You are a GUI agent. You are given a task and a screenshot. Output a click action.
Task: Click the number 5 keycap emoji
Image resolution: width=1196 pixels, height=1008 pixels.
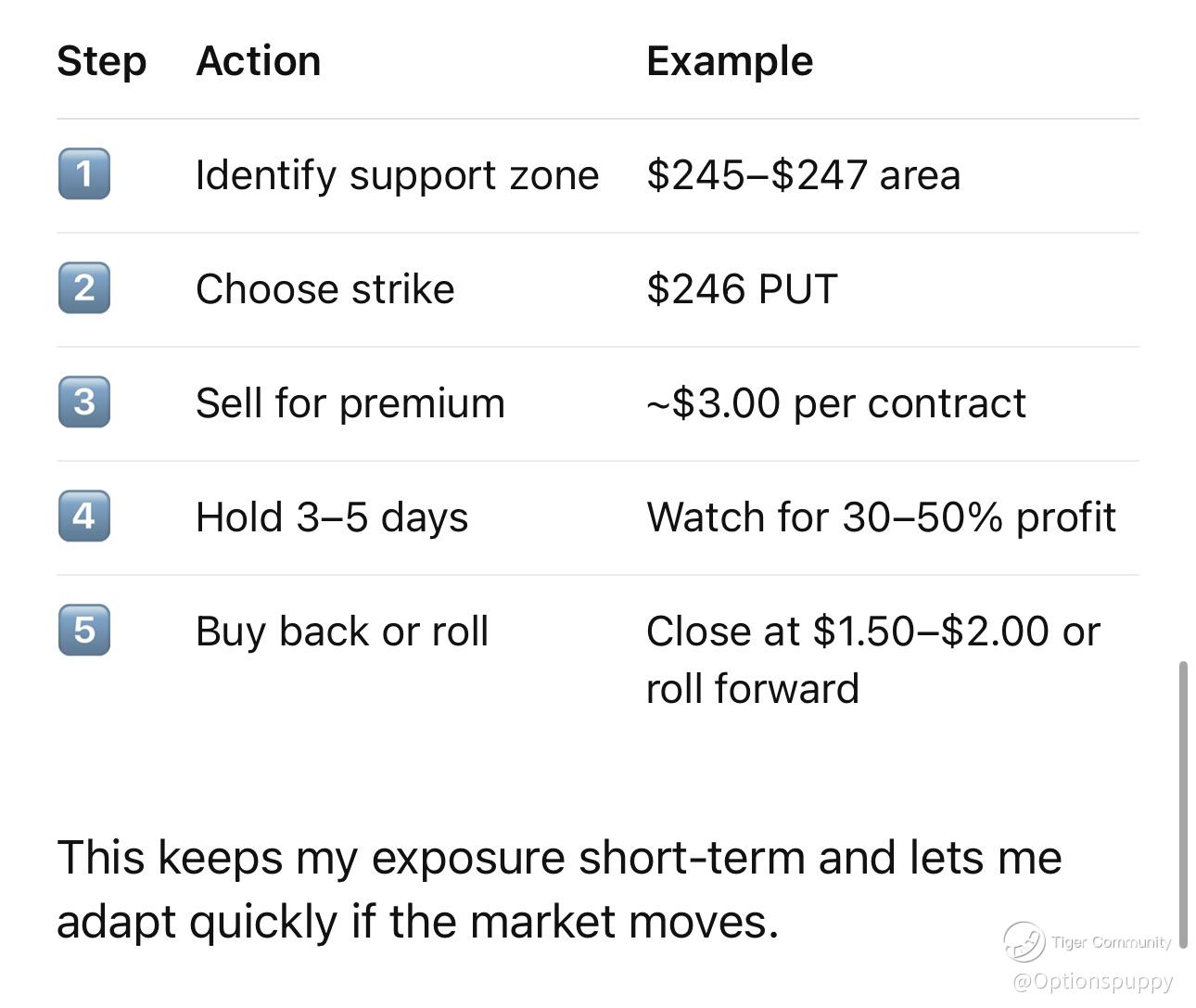tap(83, 630)
